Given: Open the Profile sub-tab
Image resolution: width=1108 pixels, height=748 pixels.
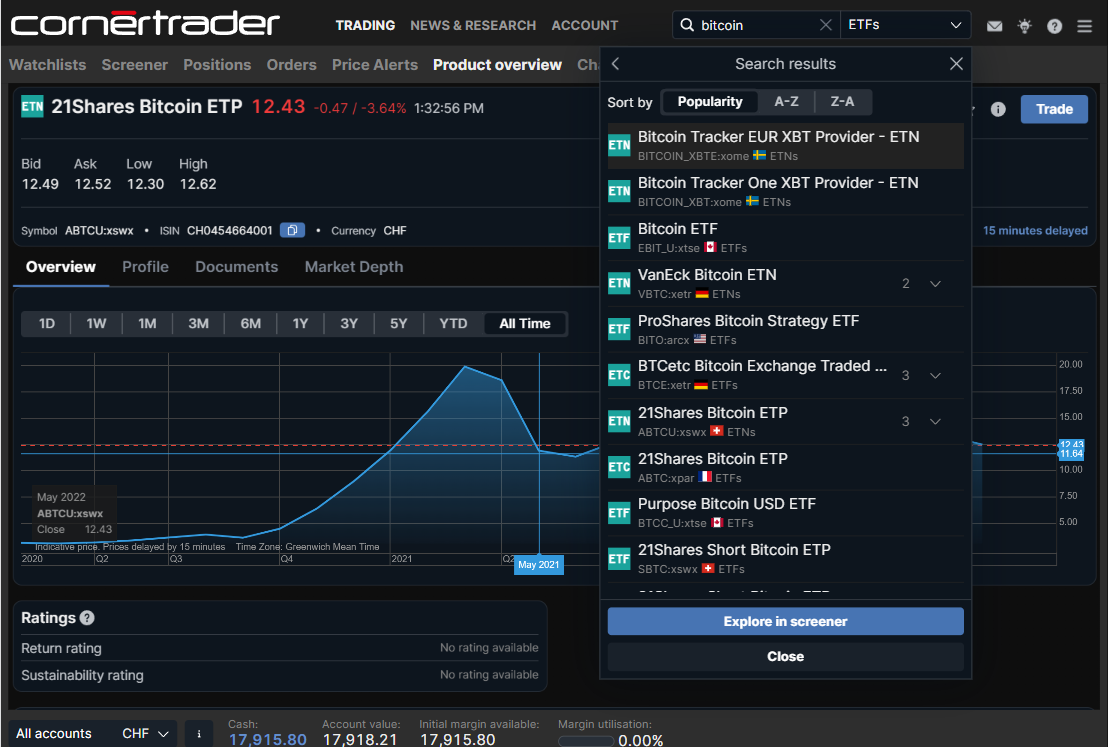Looking at the screenshot, I should (x=146, y=267).
